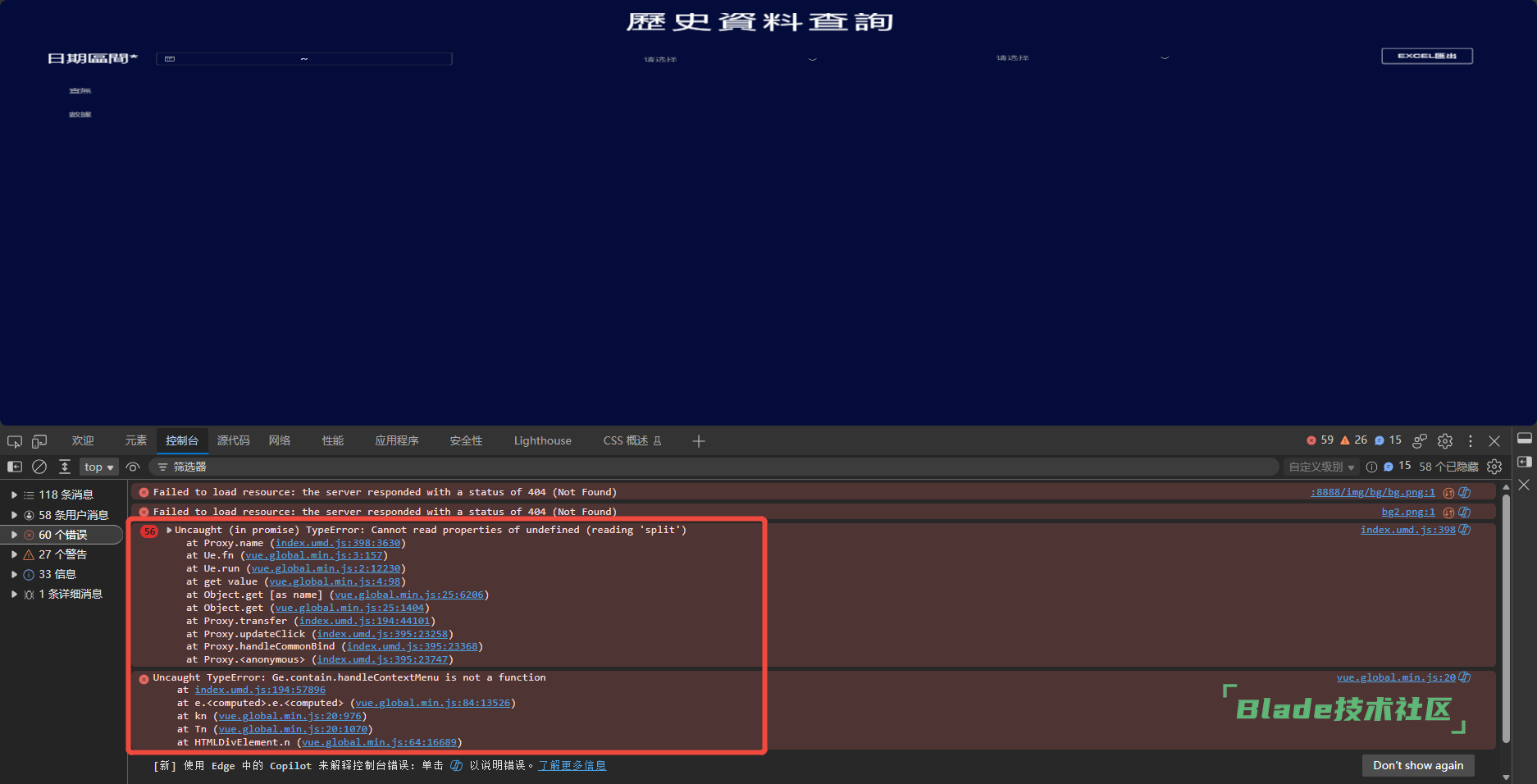Click the inspect element picker icon
The width and height of the screenshot is (1537, 784).
(x=15, y=441)
